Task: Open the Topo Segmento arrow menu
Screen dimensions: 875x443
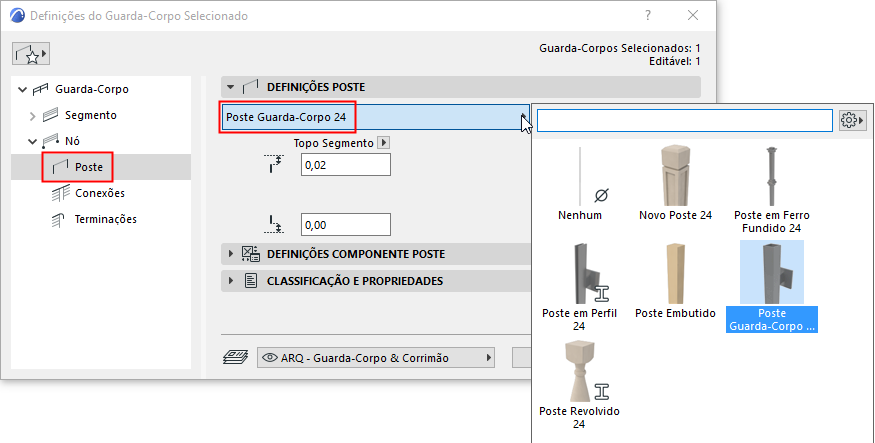Action: point(384,143)
